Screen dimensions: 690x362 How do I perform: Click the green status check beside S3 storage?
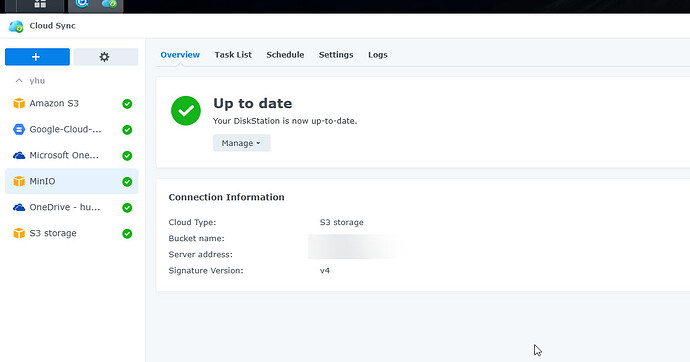pos(127,234)
